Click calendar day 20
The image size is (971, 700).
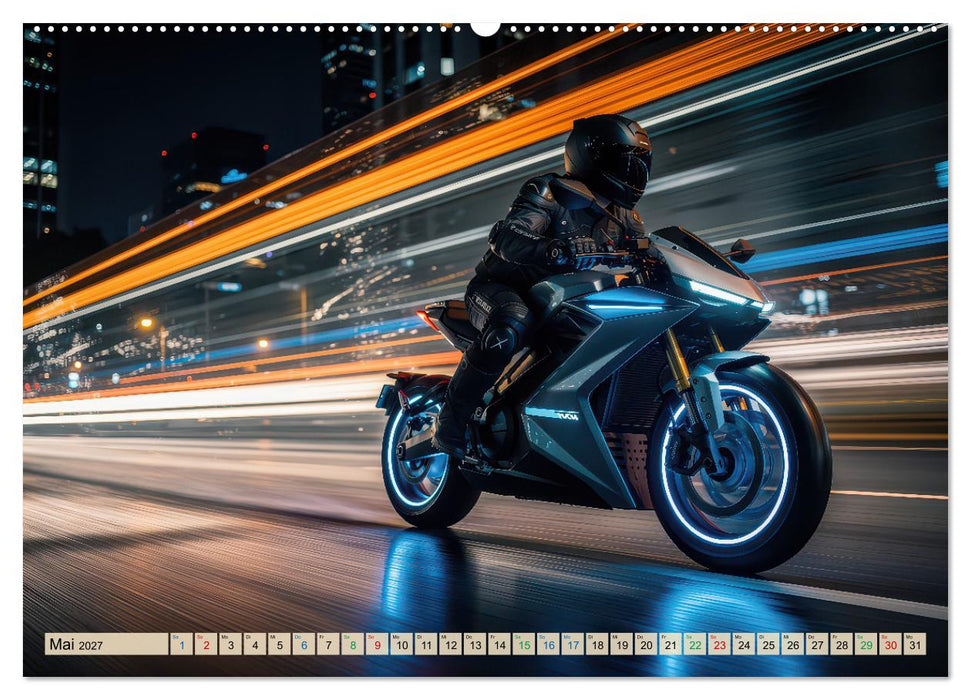click(647, 644)
